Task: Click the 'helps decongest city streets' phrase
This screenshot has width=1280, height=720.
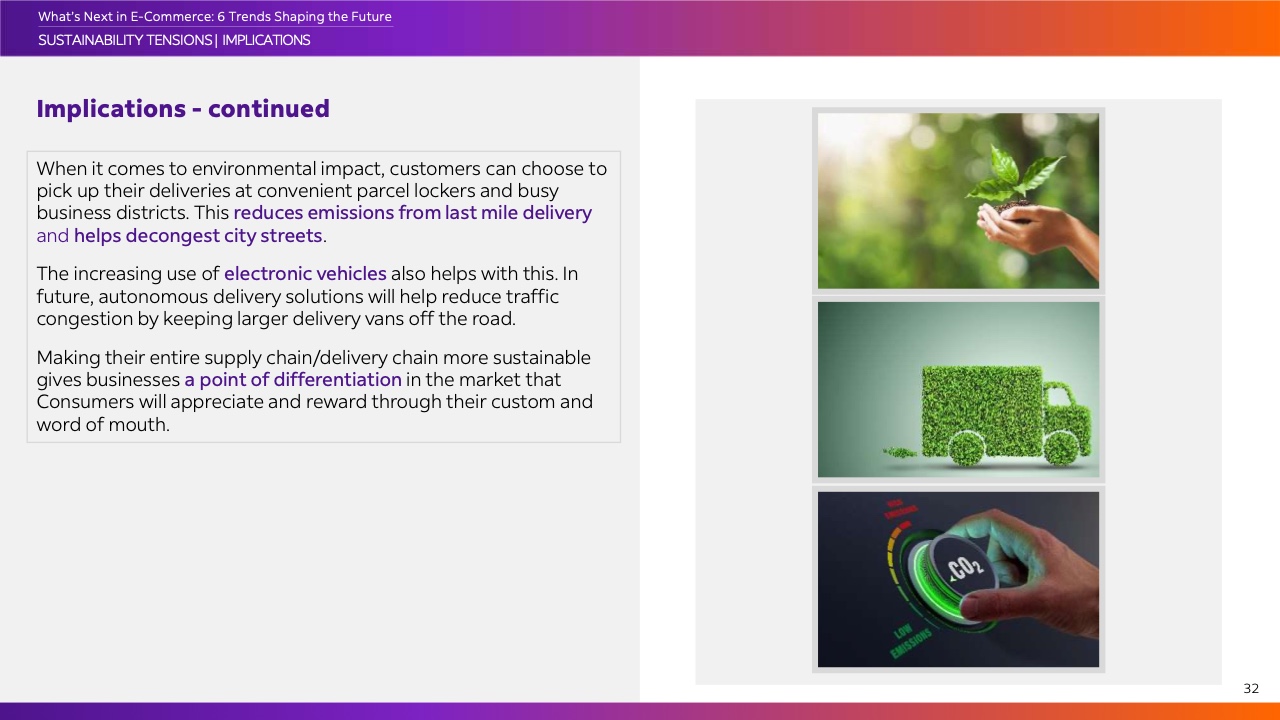Action: [x=198, y=236]
